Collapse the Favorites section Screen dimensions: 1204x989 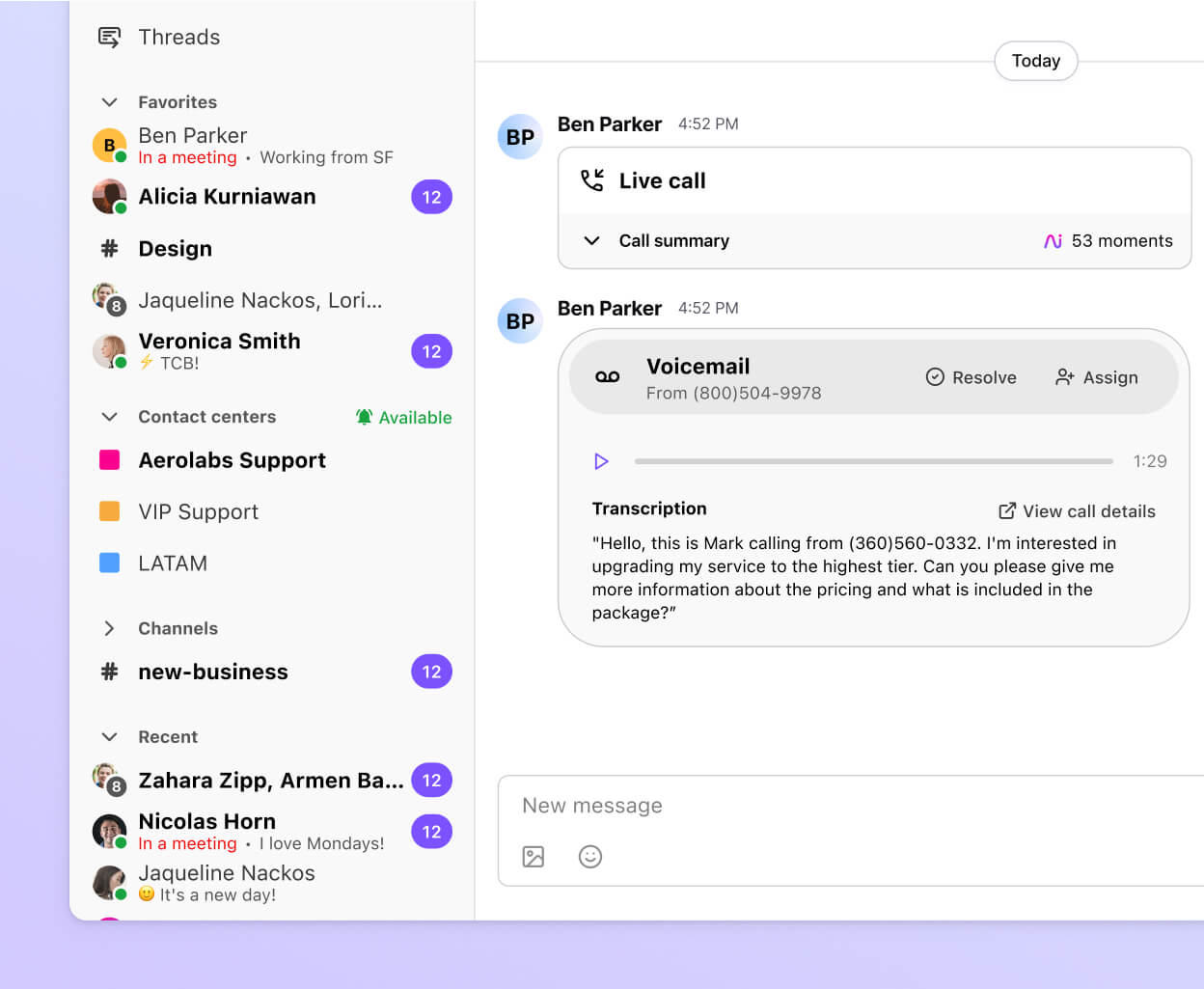pos(109,101)
